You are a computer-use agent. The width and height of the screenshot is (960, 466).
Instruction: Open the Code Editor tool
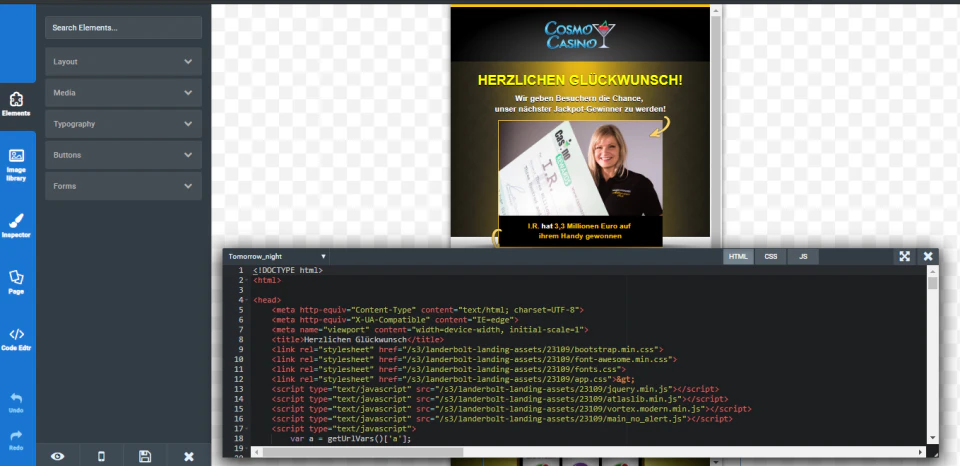pos(17,338)
